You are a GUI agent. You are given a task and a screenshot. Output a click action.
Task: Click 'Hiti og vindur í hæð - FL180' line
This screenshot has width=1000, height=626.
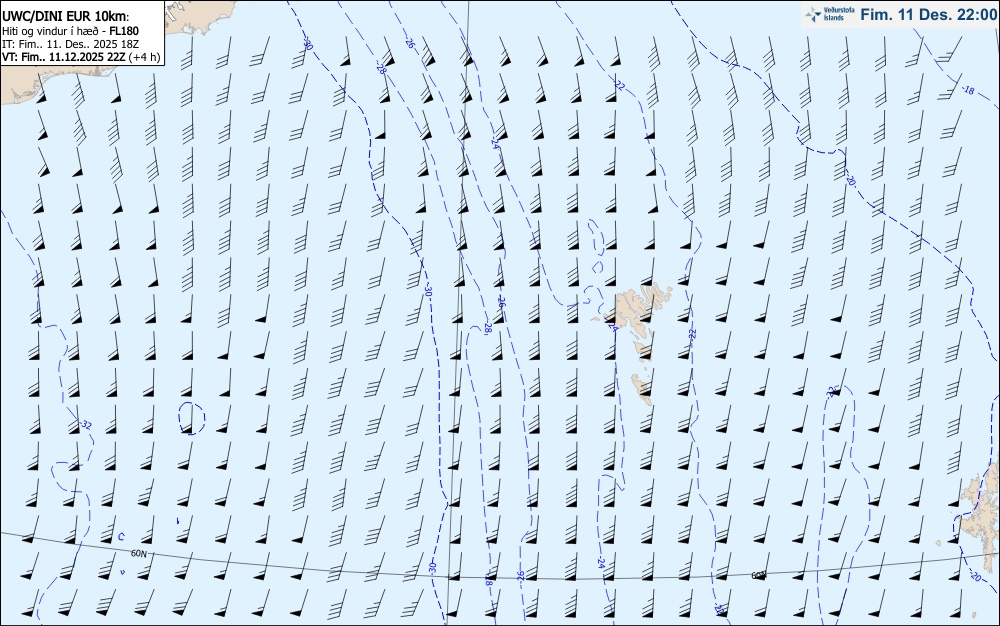click(70, 31)
